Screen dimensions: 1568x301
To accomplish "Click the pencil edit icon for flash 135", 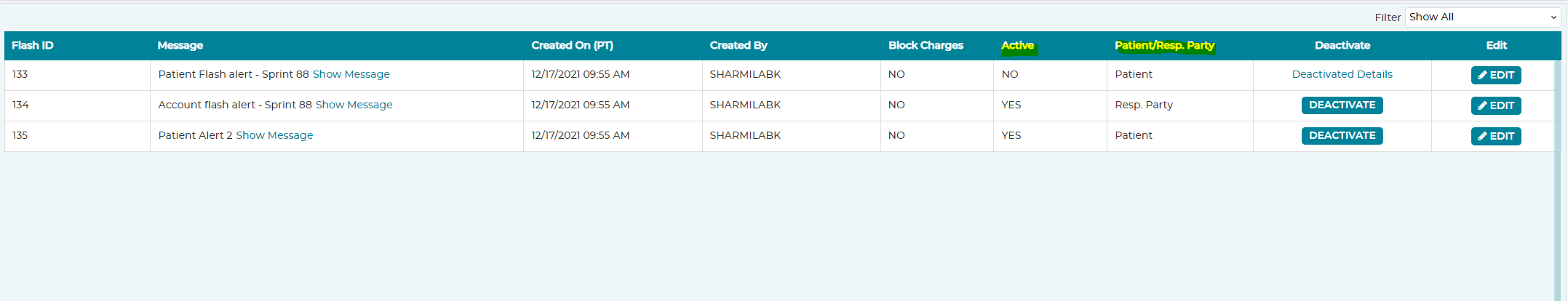I will point(1481,136).
